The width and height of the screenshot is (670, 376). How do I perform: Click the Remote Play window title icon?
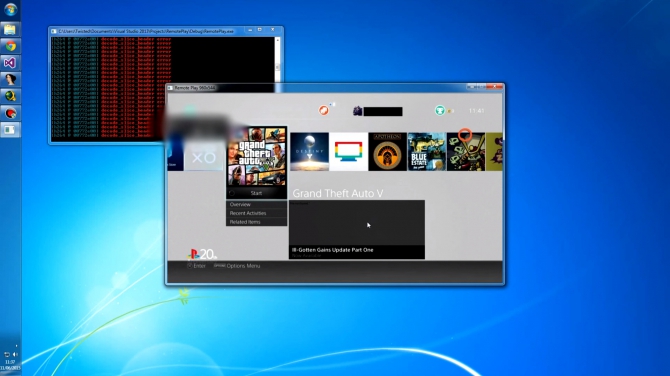coord(170,88)
